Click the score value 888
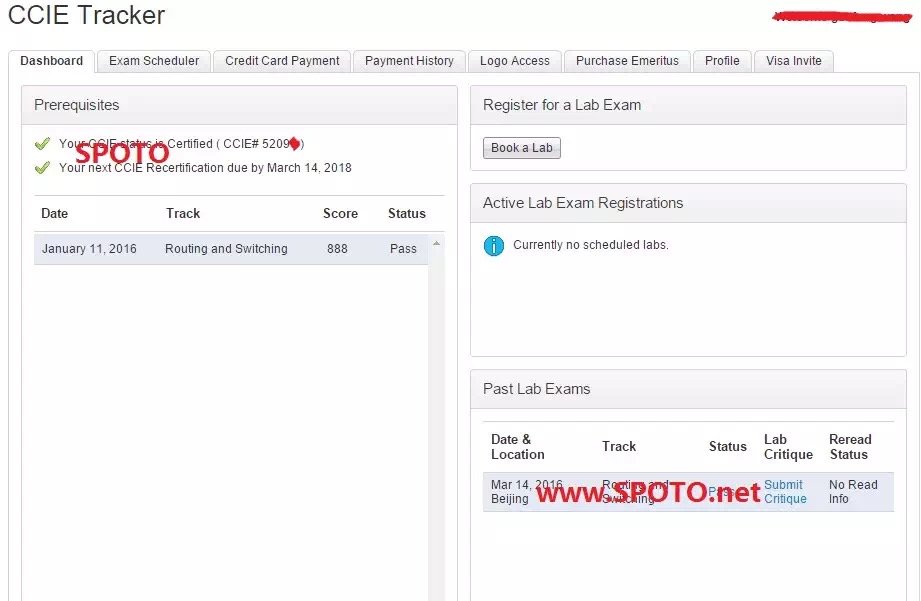The height and width of the screenshot is (601, 921). (337, 249)
